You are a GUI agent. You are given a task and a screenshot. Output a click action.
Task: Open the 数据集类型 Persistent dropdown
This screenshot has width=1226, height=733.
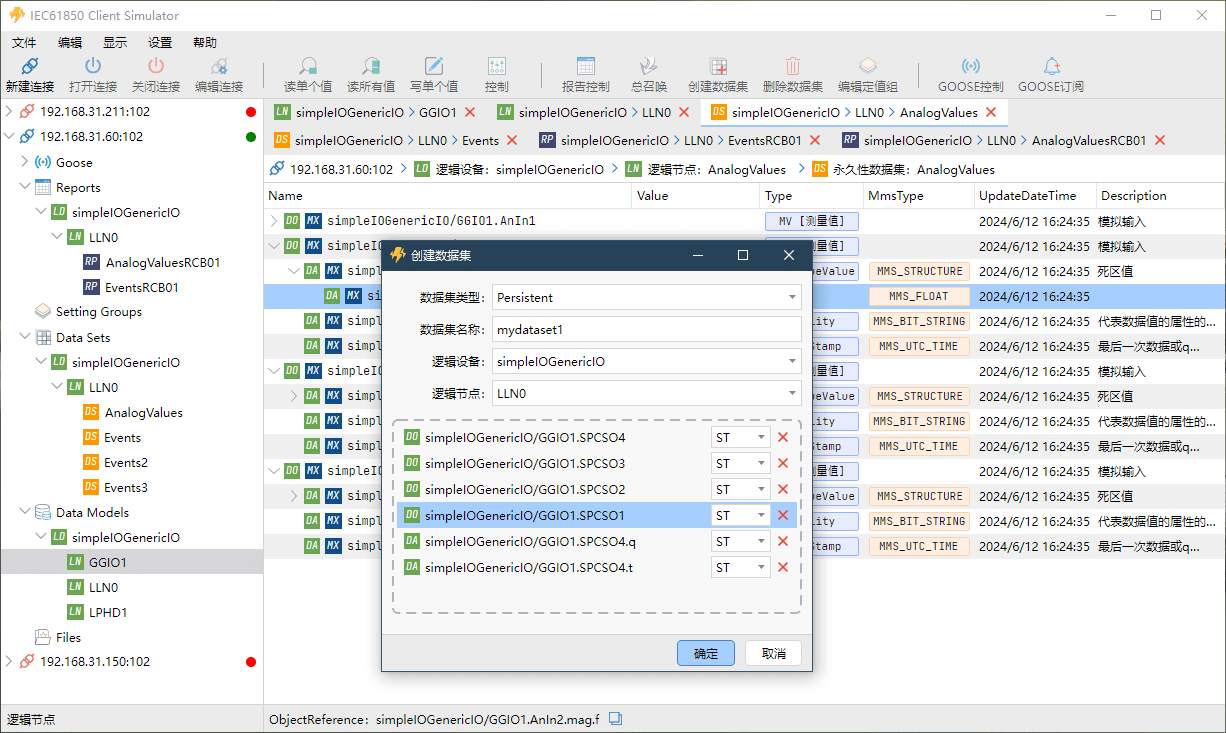click(792, 297)
